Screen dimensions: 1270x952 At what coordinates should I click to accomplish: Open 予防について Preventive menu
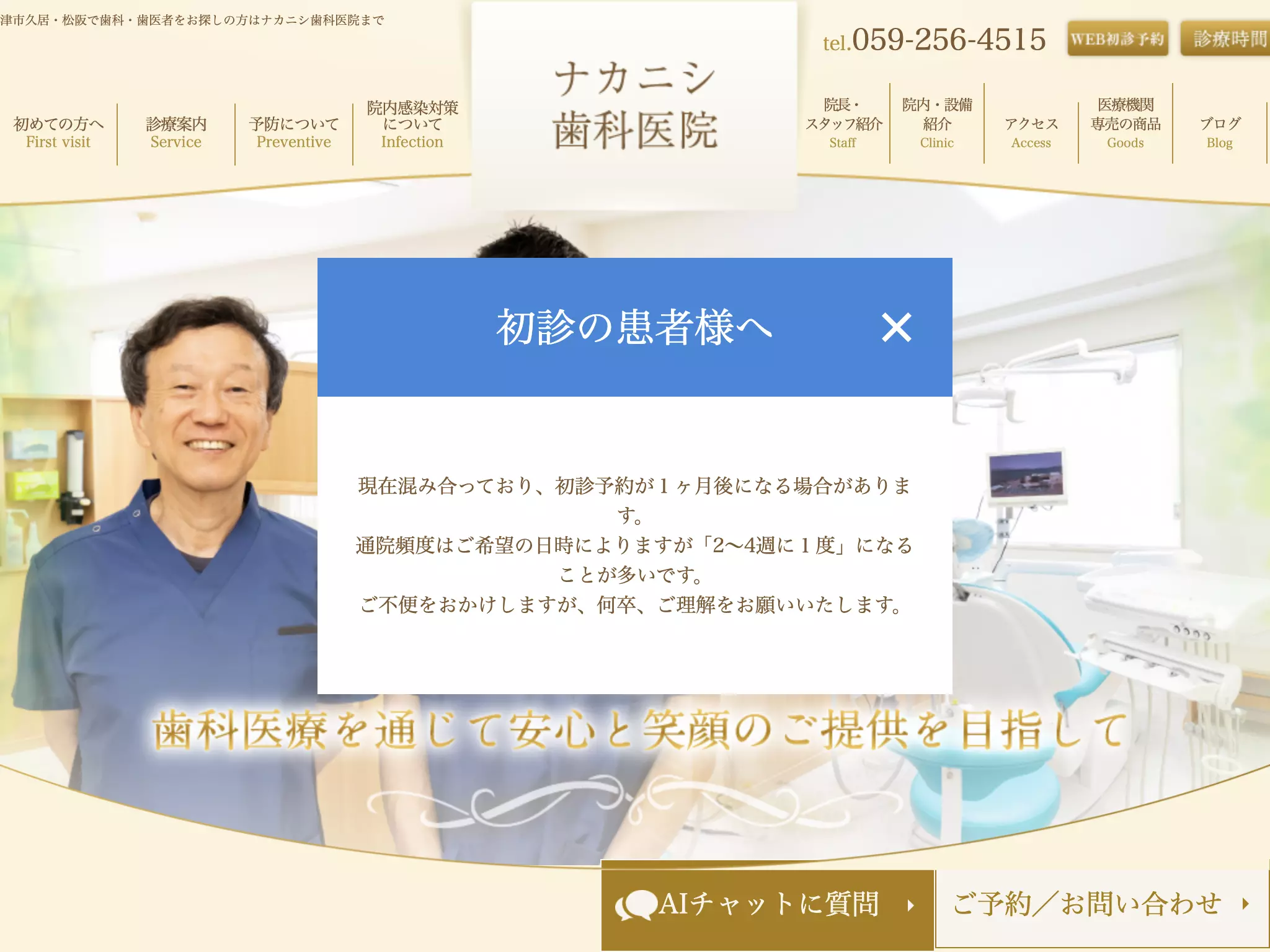(x=294, y=133)
